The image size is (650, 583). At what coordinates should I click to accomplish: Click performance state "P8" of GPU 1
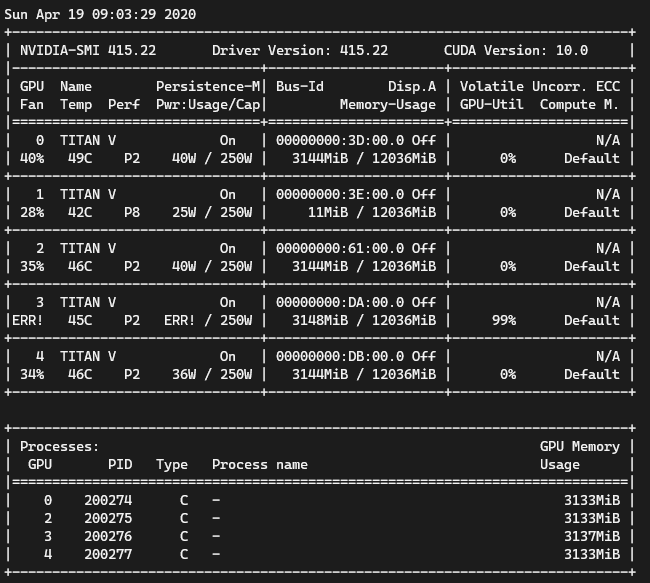click(x=132, y=212)
